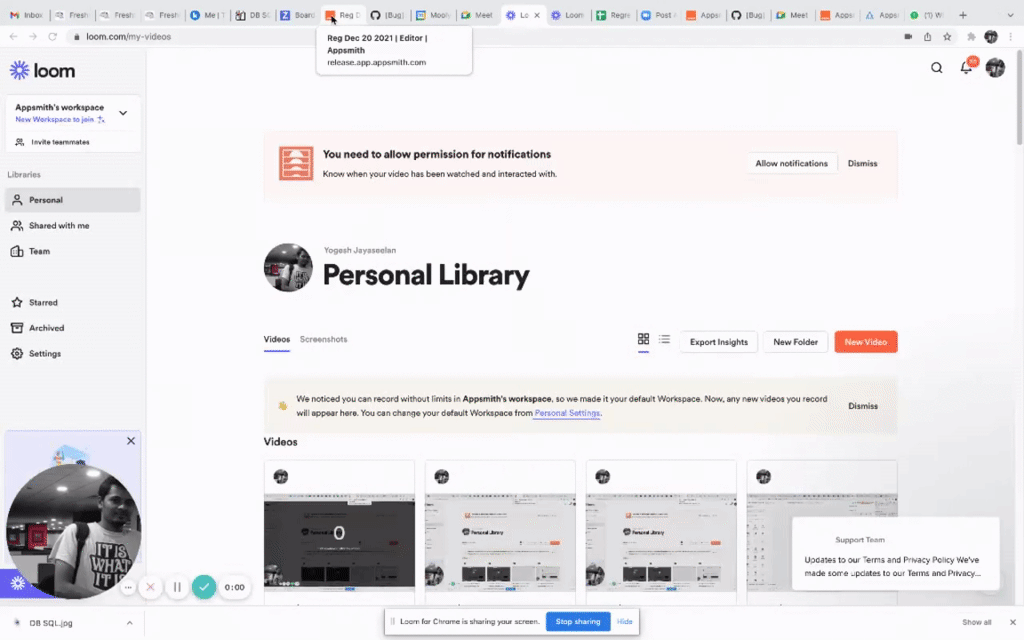Click the browser forward arrow
This screenshot has width=1024, height=640.
pyautogui.click(x=33, y=37)
